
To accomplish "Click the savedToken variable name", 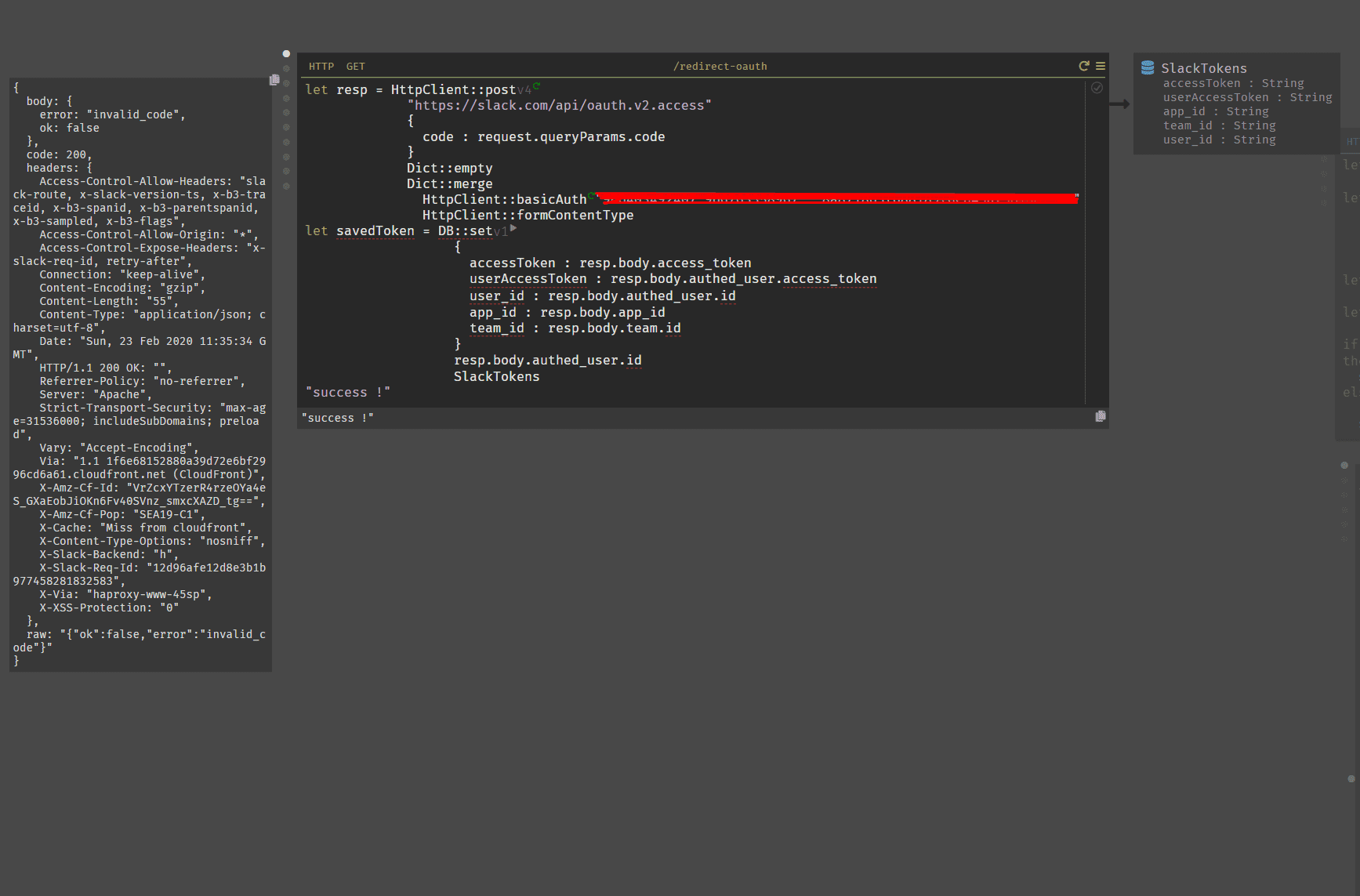I will coord(375,230).
